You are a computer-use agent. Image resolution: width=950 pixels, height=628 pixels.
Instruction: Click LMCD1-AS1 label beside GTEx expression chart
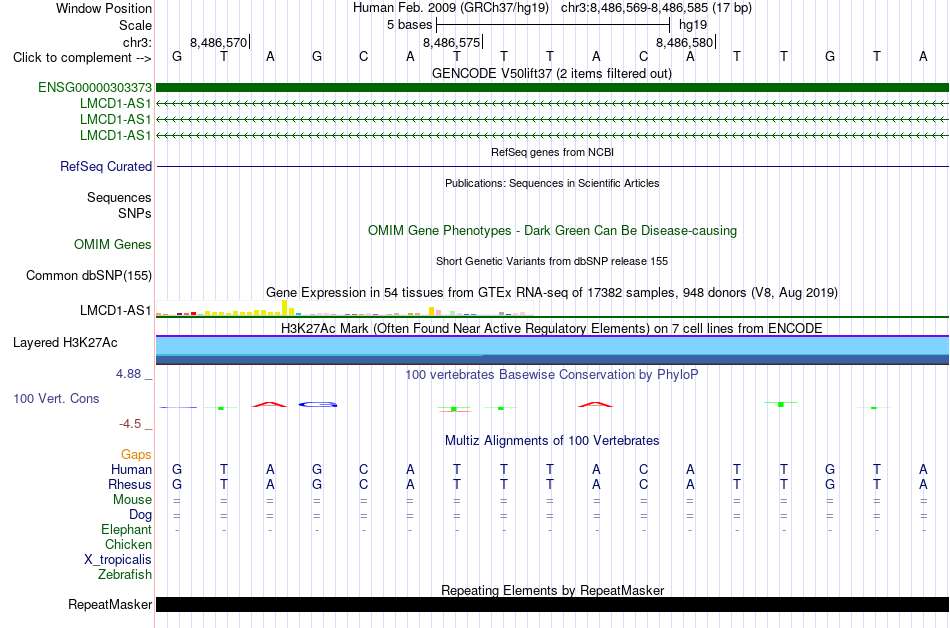click(x=115, y=310)
